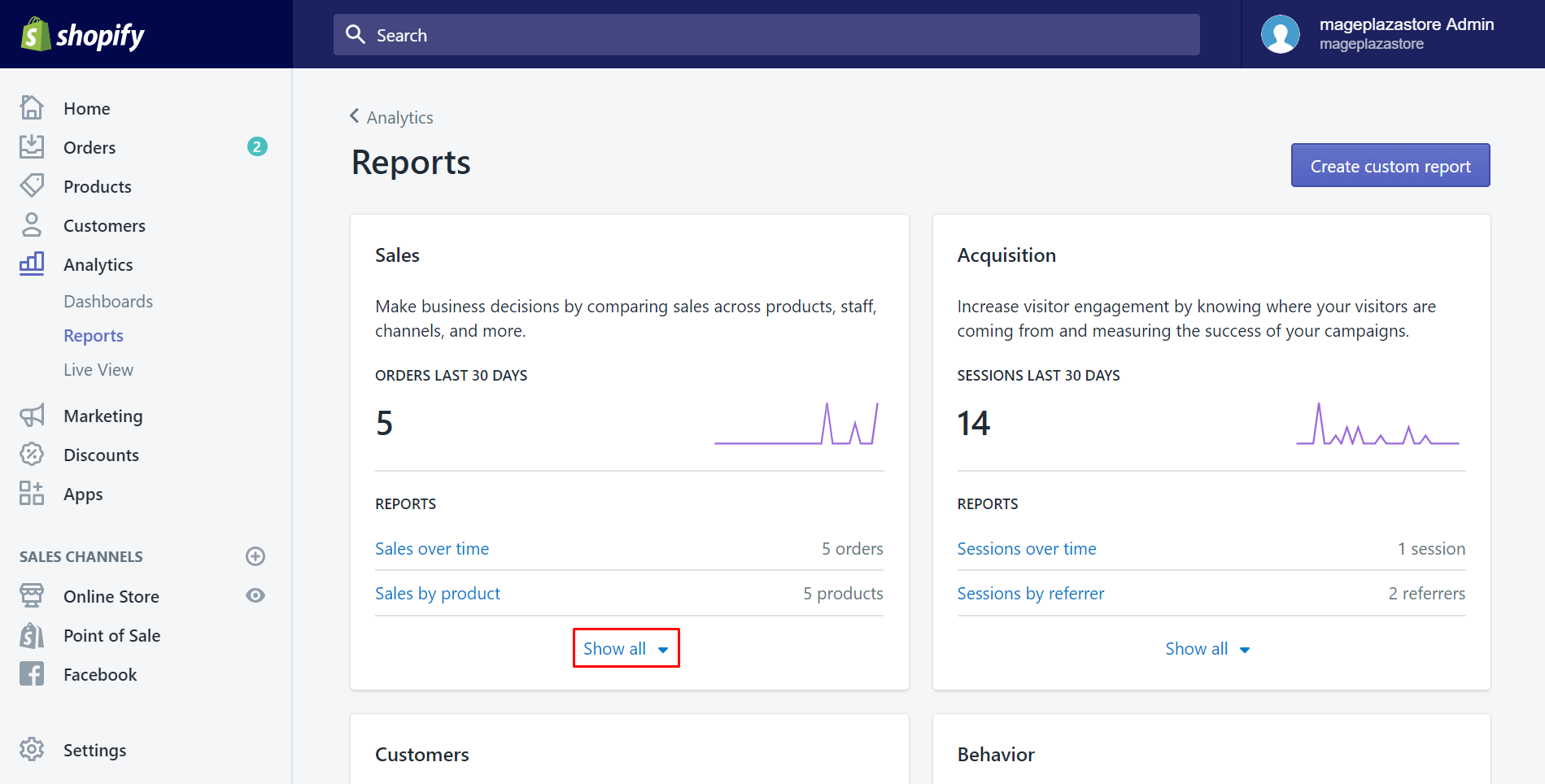Select Dashboards submenu item
Image resolution: width=1545 pixels, height=784 pixels.
pos(108,301)
